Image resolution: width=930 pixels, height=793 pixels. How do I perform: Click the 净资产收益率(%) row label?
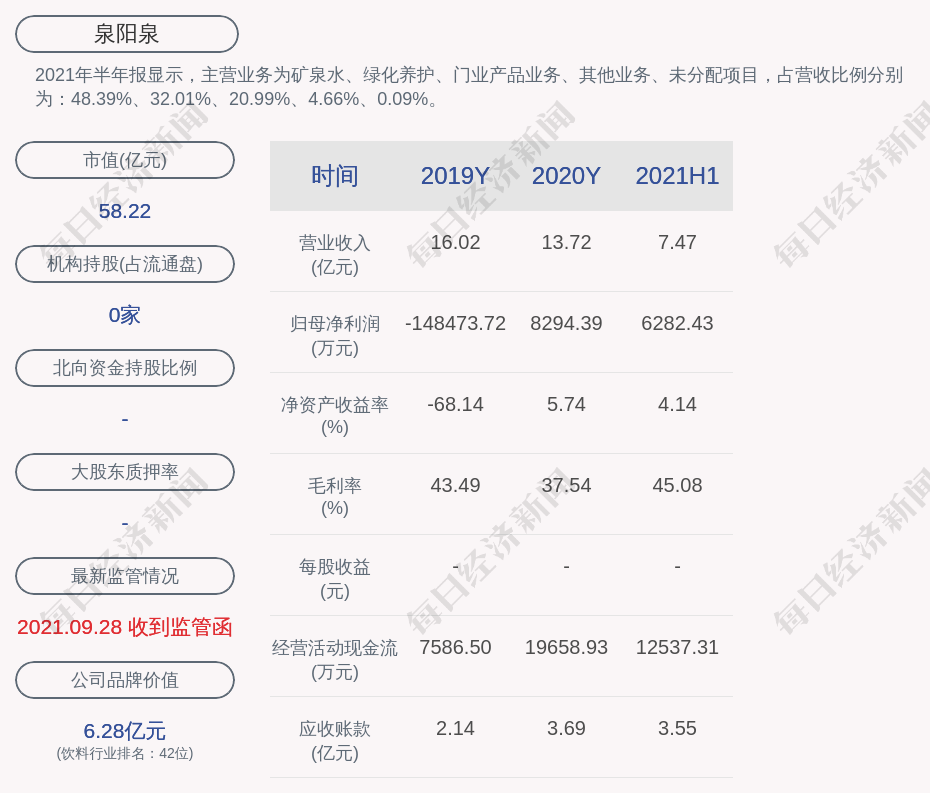coord(335,416)
